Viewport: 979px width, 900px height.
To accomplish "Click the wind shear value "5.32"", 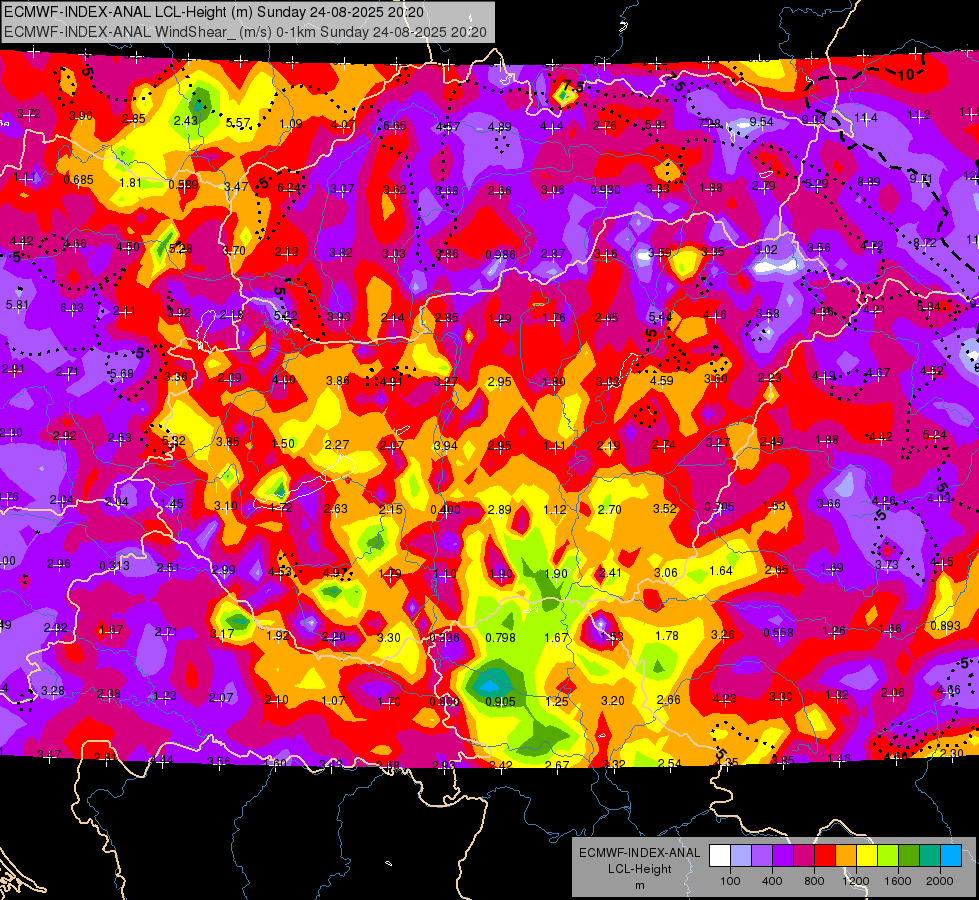I will 174,441.
